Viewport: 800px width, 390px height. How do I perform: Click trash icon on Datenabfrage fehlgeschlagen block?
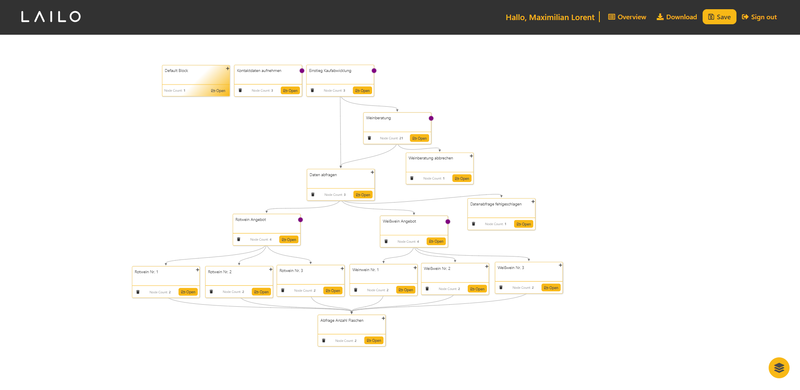(x=473, y=224)
